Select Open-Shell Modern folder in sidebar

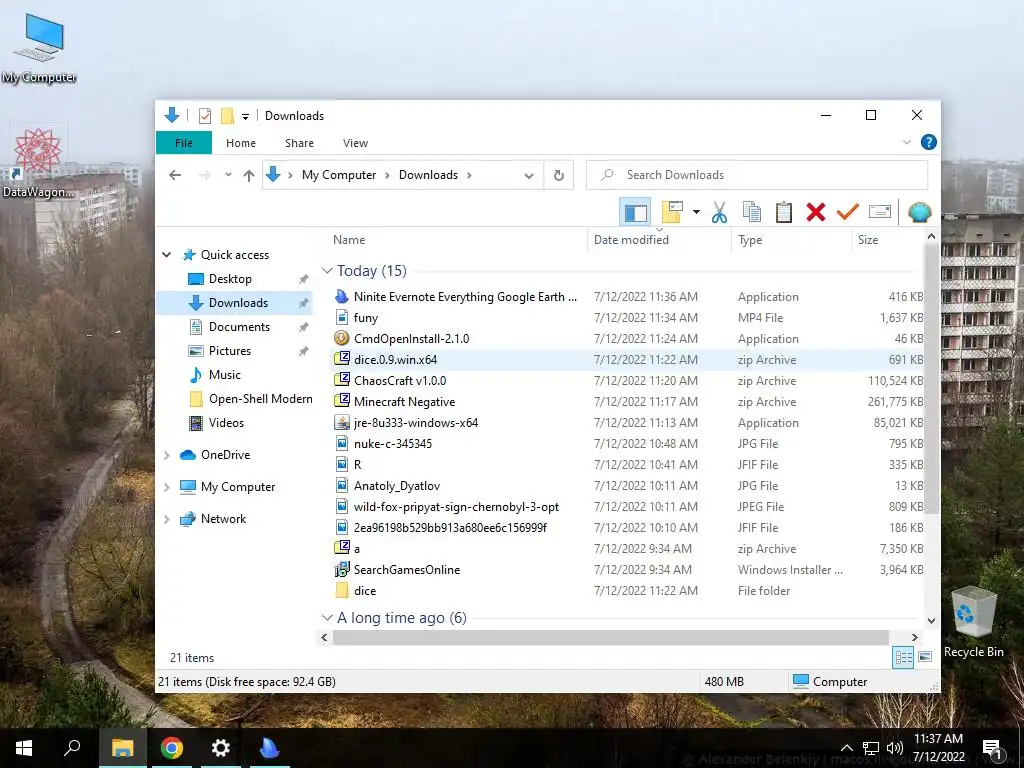coord(261,399)
